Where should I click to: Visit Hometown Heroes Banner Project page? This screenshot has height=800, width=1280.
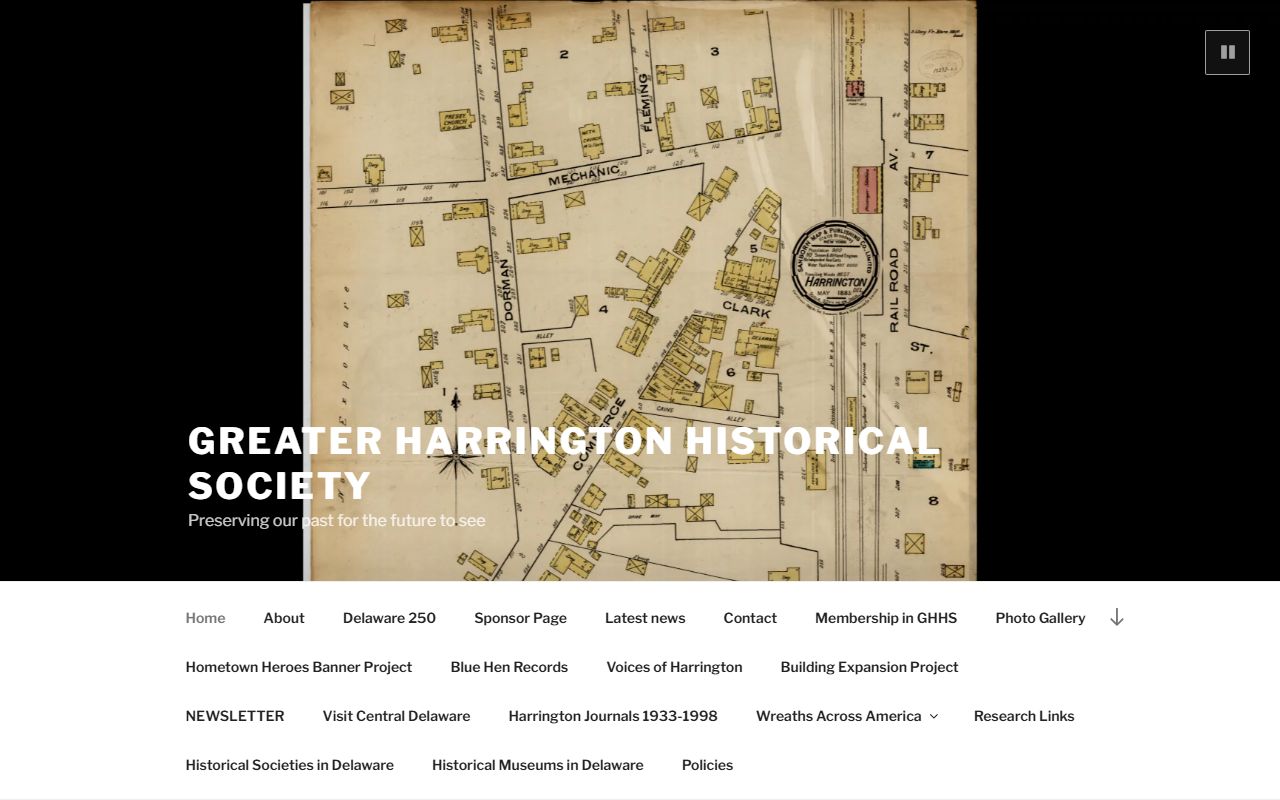299,667
